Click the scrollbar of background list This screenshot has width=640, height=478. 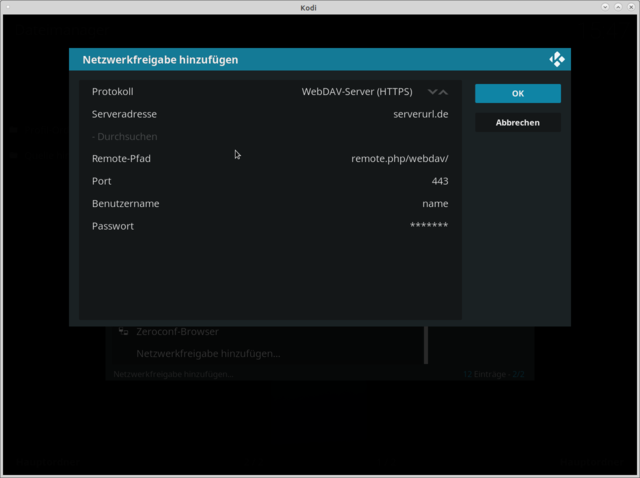(426, 345)
